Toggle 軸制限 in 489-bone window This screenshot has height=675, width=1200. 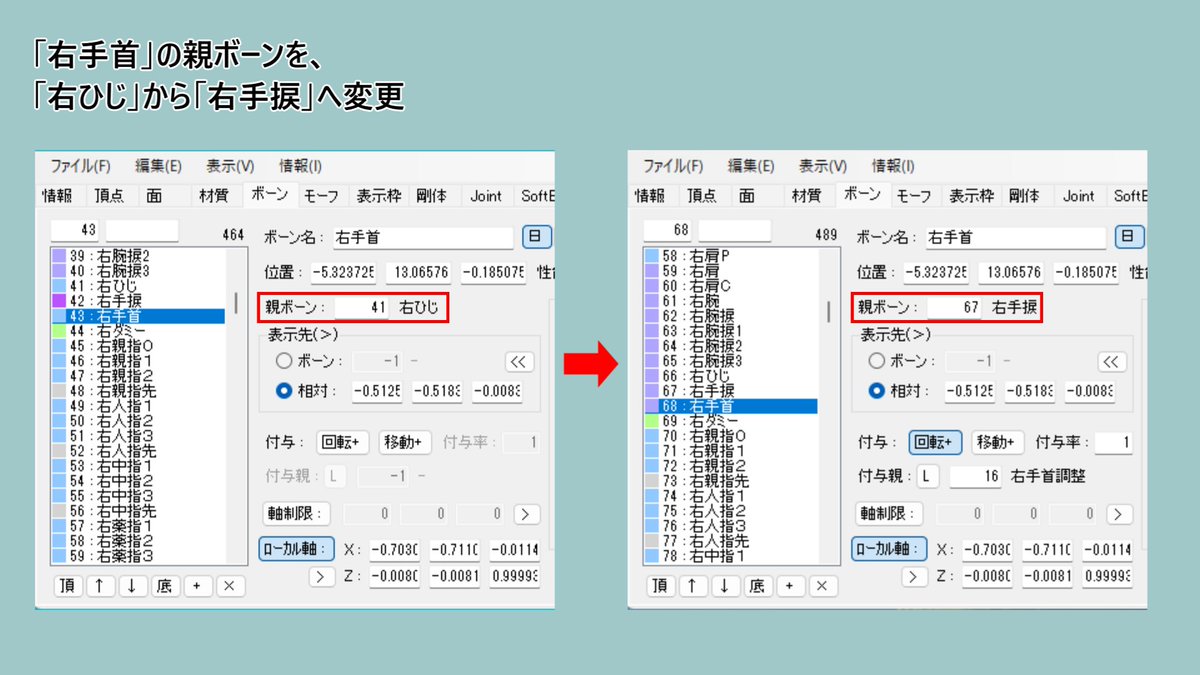click(x=888, y=514)
